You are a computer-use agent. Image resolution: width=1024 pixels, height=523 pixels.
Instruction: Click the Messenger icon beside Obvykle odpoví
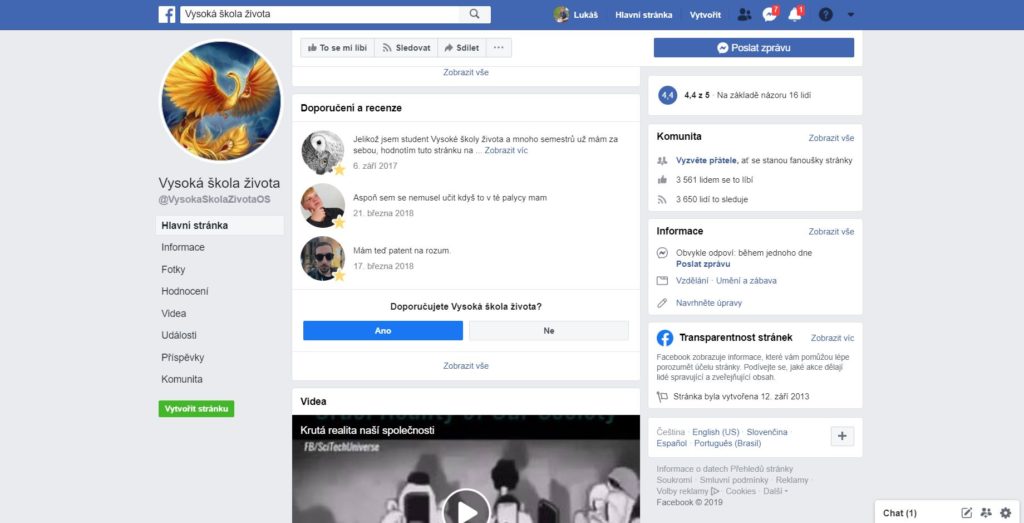pos(662,253)
